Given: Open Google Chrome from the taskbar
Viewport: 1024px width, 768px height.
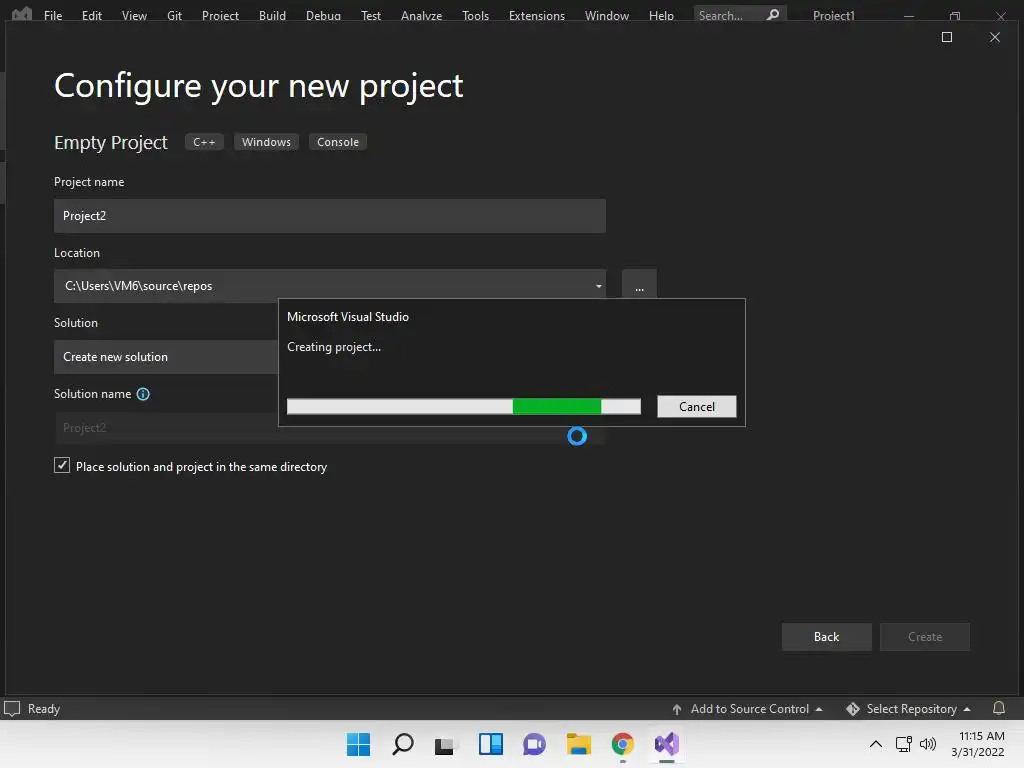Looking at the screenshot, I should click(622, 744).
